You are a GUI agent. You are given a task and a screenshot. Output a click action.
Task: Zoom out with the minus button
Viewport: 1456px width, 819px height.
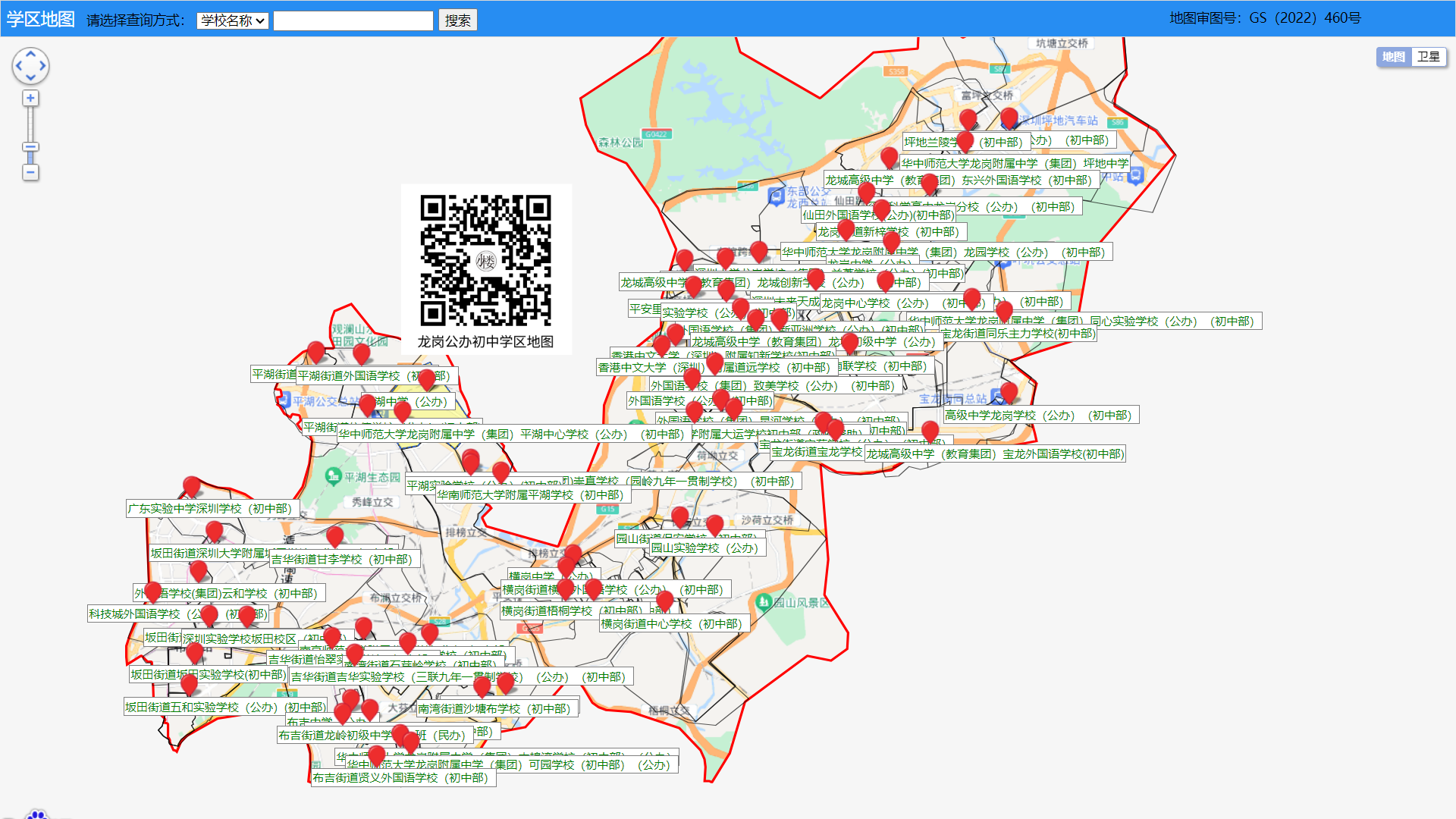point(30,172)
